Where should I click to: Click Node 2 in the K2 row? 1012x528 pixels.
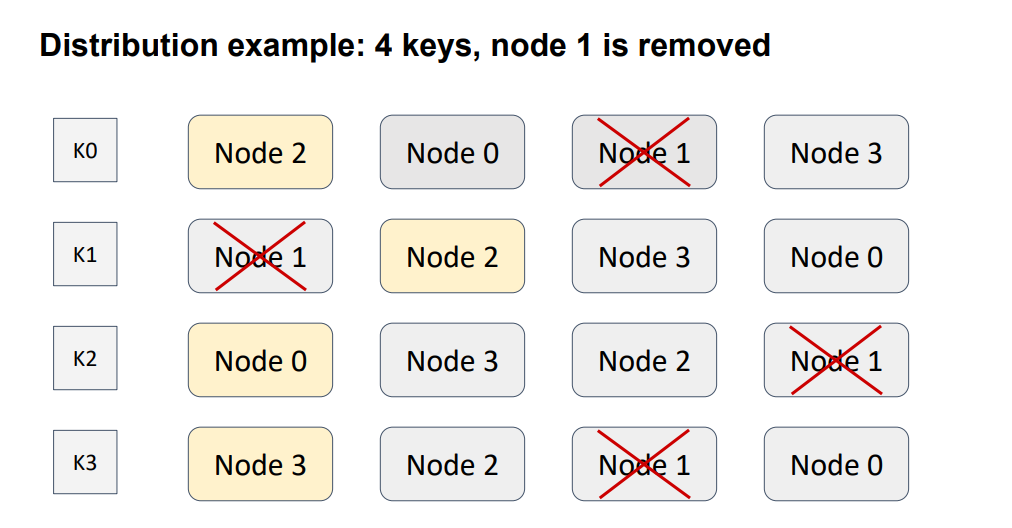point(644,360)
